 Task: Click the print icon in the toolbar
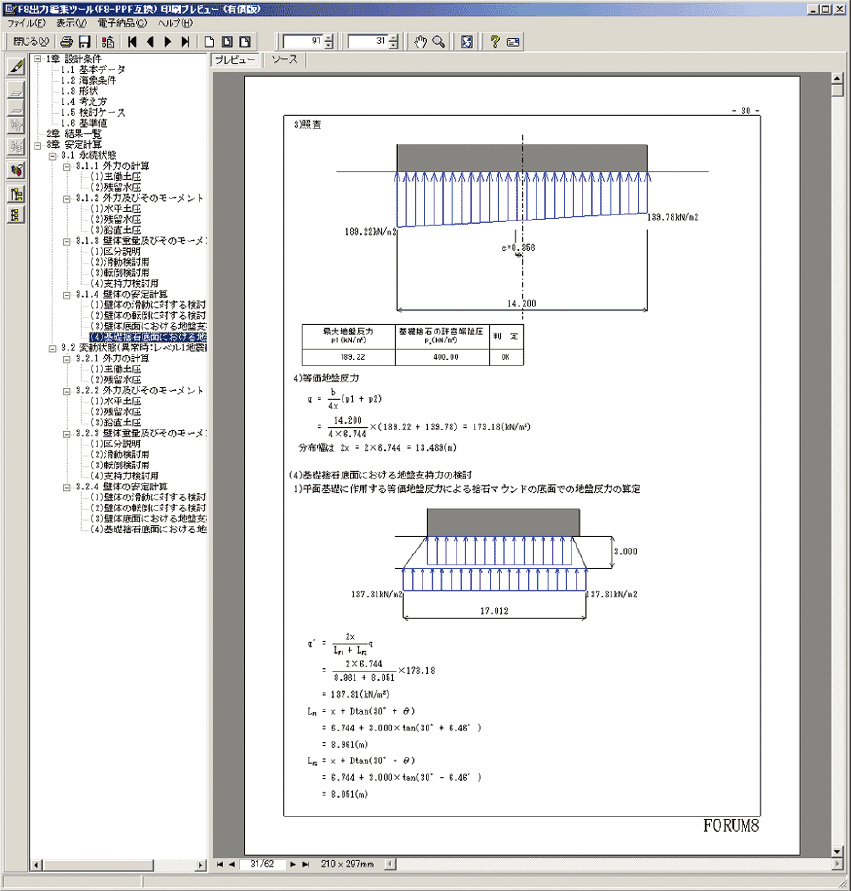pyautogui.click(x=66, y=41)
